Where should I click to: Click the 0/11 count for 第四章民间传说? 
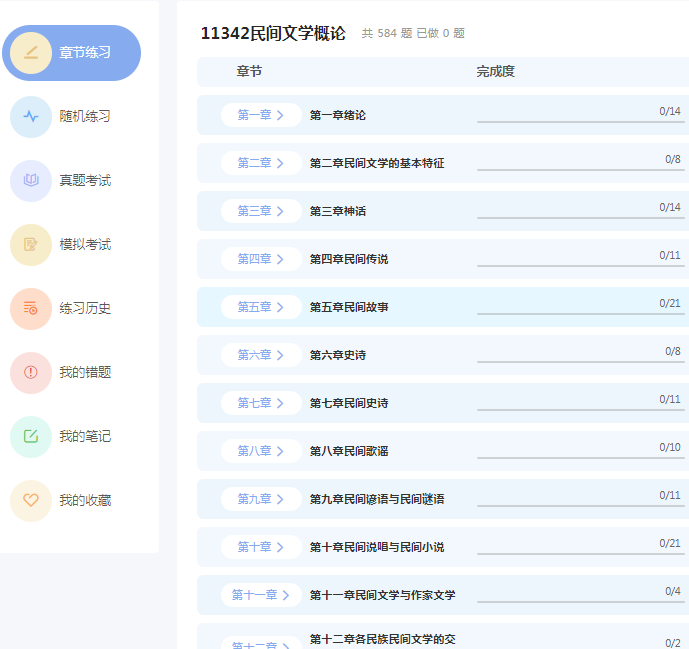click(670, 255)
